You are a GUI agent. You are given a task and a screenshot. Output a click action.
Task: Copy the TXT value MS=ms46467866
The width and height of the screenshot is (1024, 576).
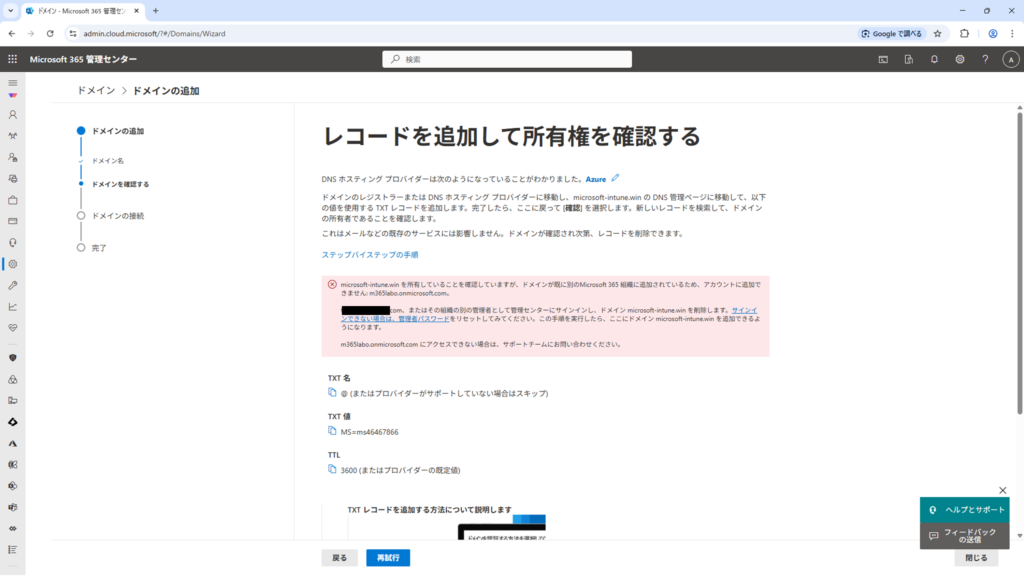332,431
